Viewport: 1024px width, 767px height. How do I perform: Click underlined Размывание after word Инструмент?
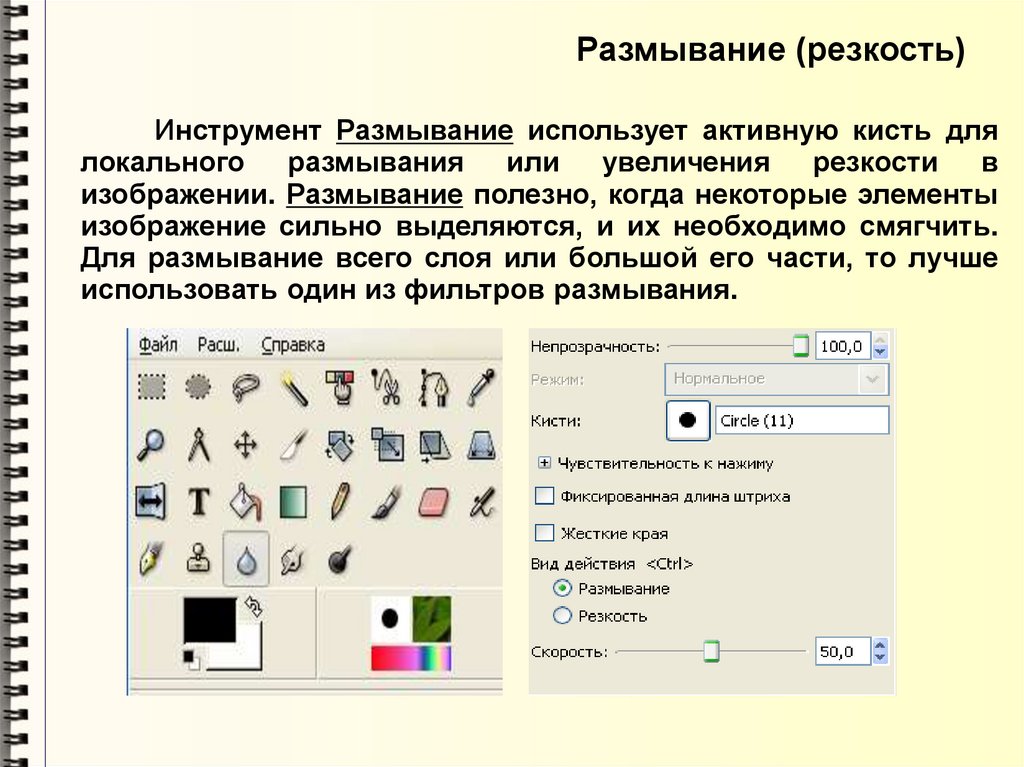tap(424, 130)
